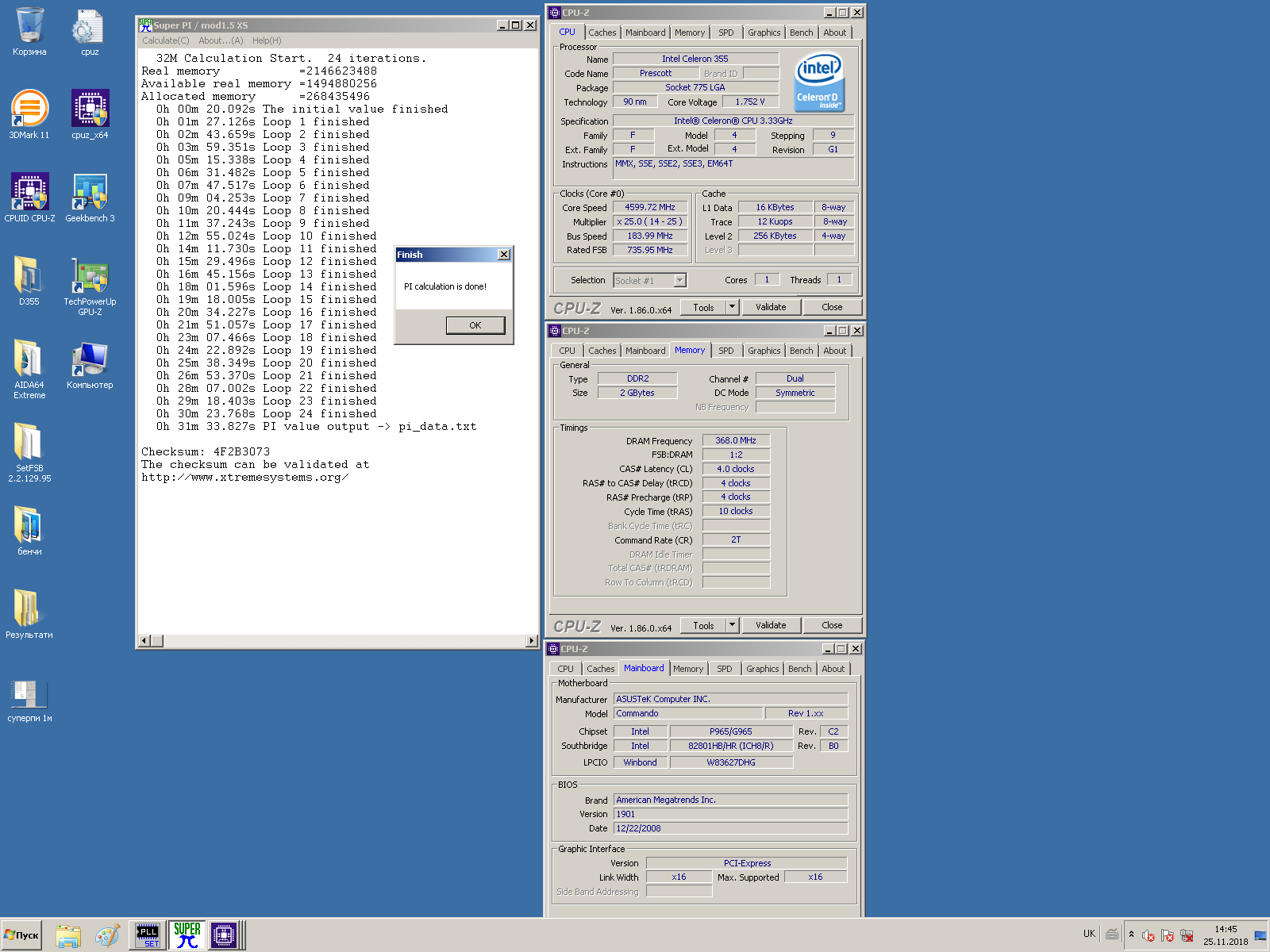Switch to Caches tab in bottom CPU-Z window
The width and height of the screenshot is (1270, 952).
pos(601,669)
